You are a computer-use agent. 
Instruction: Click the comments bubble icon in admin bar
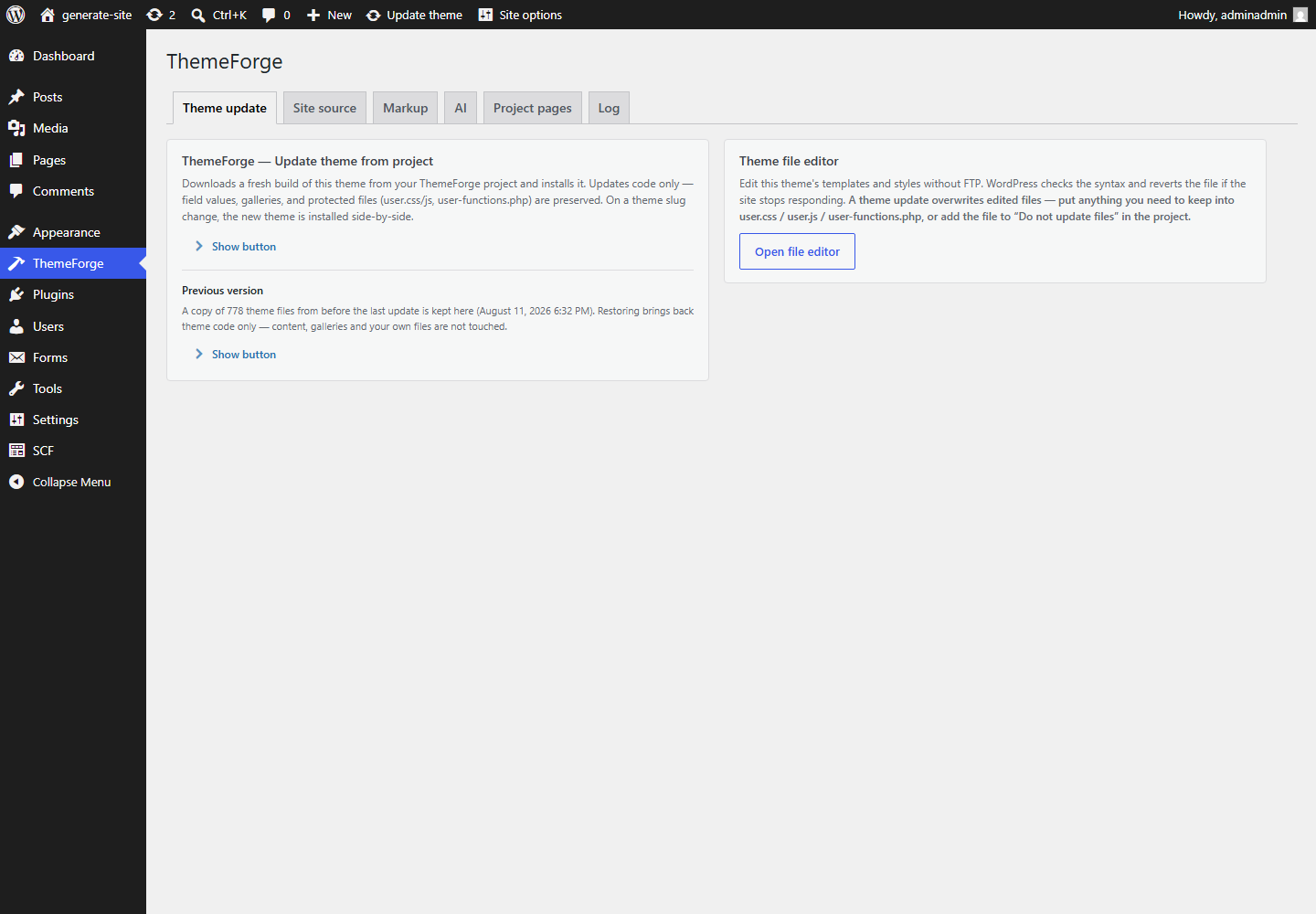click(269, 15)
